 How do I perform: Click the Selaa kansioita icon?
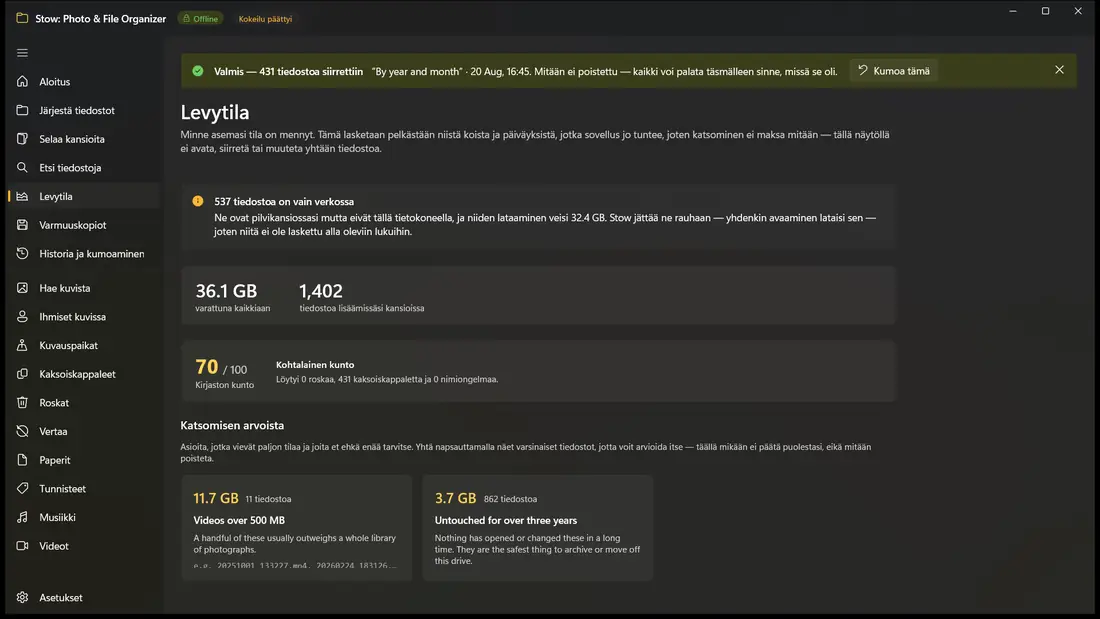[22, 139]
